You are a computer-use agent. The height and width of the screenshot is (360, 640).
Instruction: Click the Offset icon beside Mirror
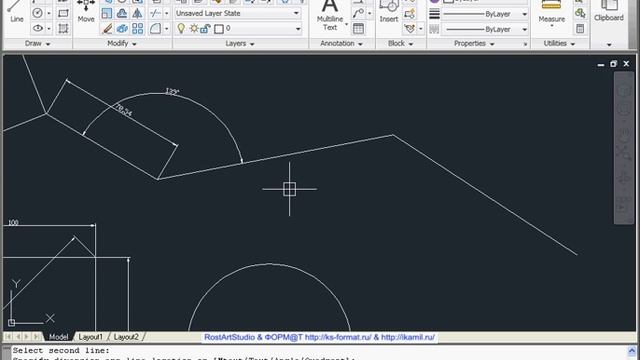coord(122,13)
